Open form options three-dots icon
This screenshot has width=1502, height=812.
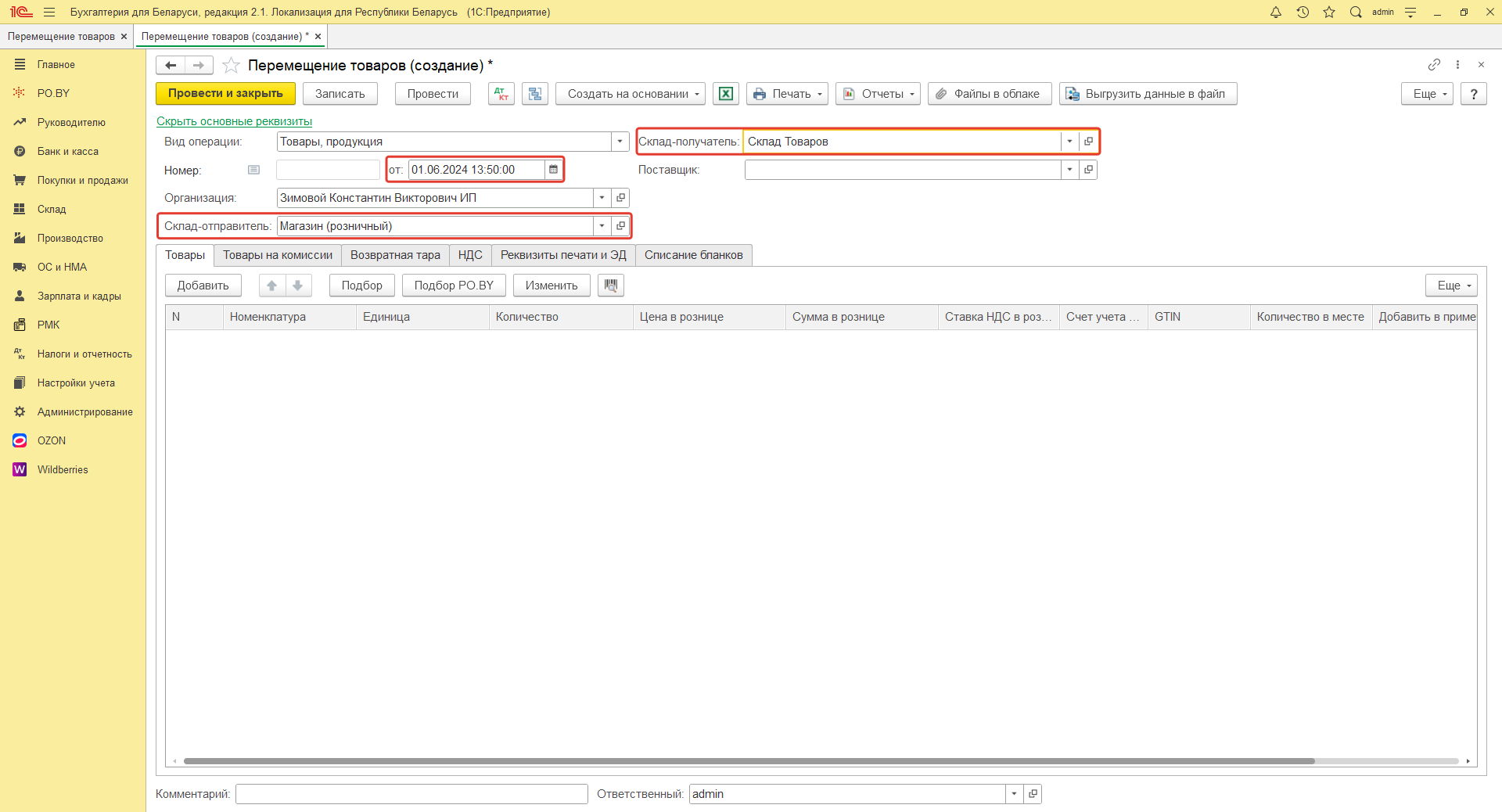tap(1457, 64)
